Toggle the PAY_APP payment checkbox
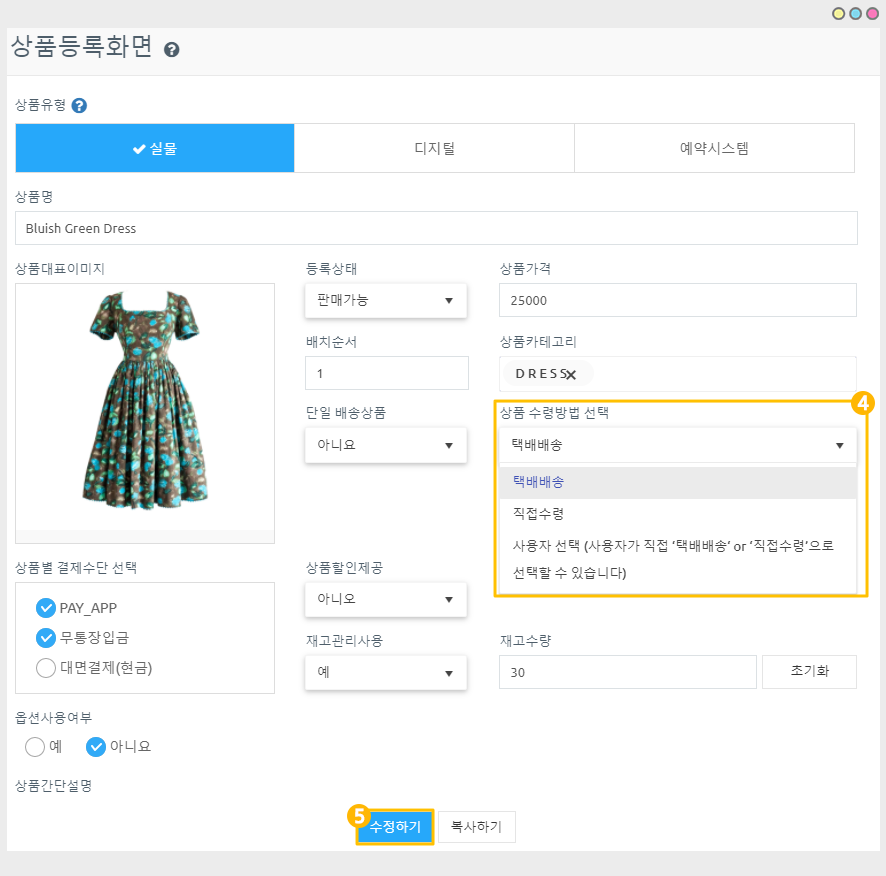The image size is (886, 876). coord(45,608)
